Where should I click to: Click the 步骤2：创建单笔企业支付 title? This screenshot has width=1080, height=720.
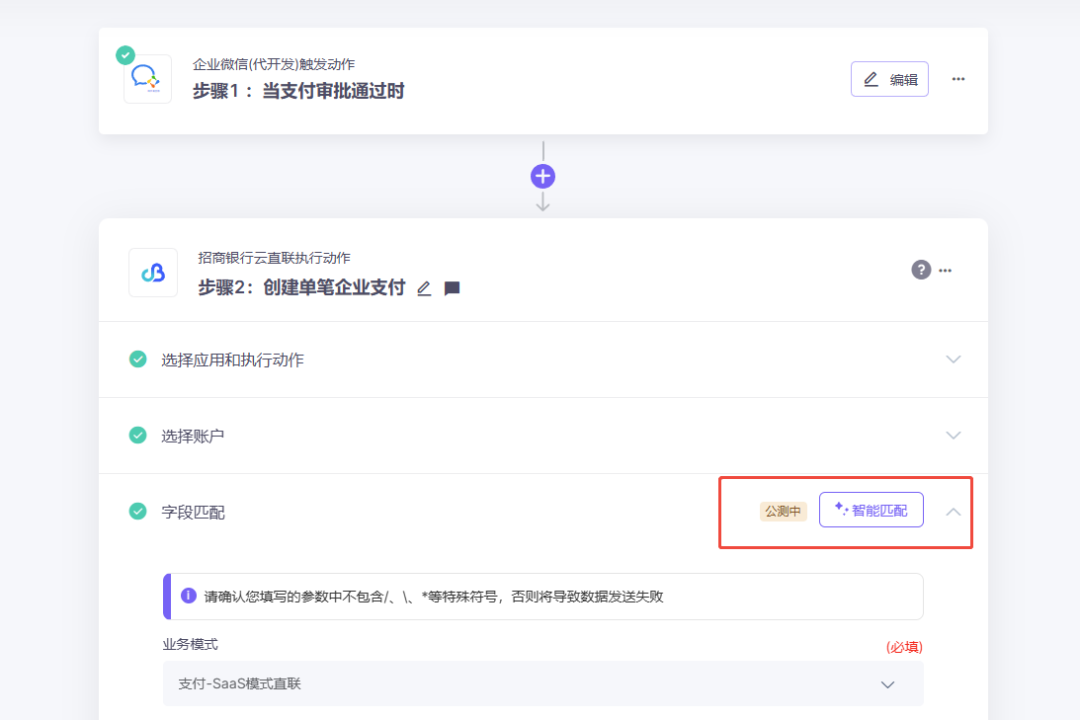(x=302, y=287)
